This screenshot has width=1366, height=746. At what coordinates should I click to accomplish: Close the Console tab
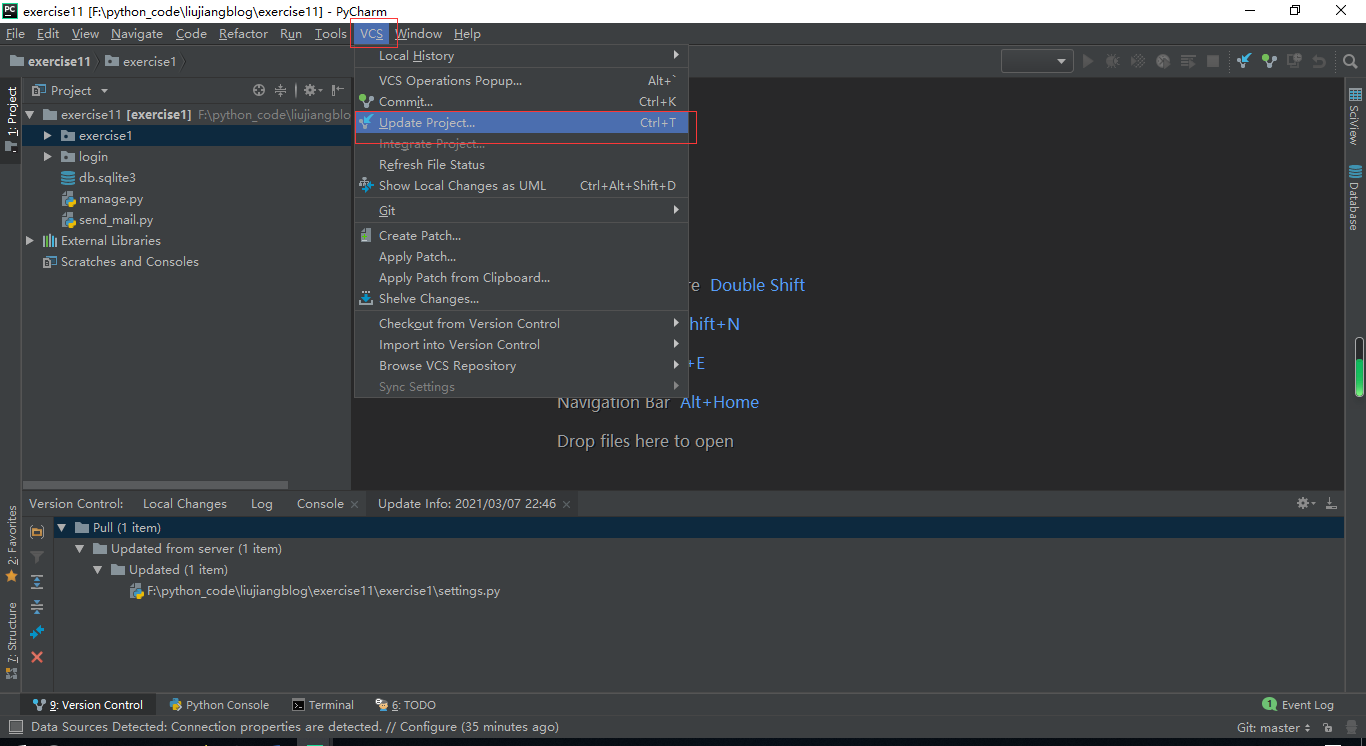pyautogui.click(x=353, y=504)
